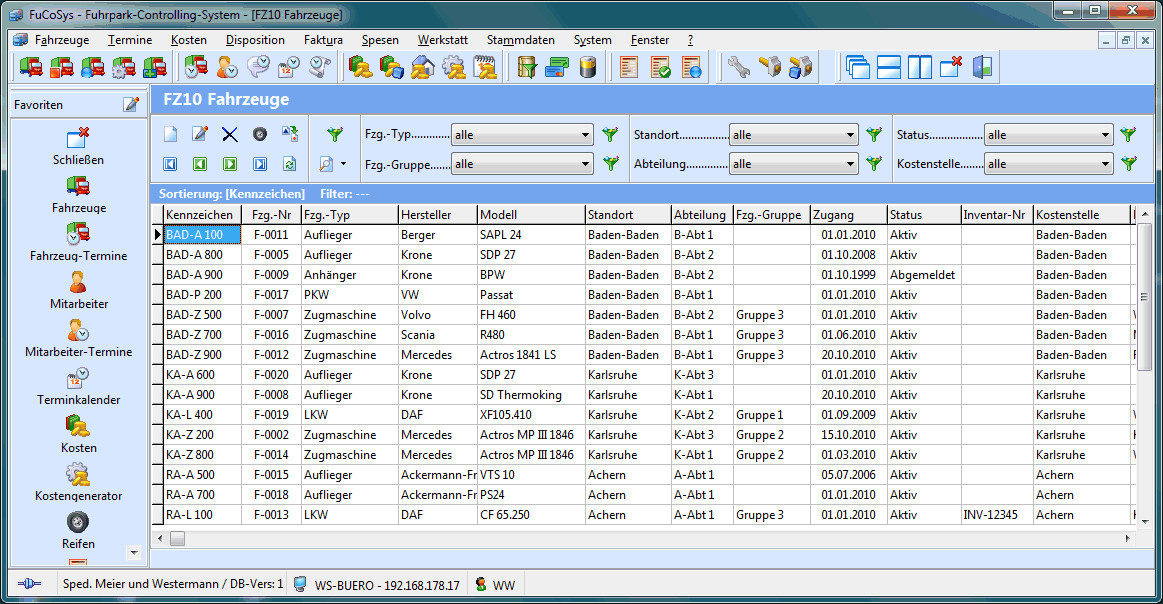Click the delete record X icon
Screen dimensions: 1163x604
pos(229,134)
